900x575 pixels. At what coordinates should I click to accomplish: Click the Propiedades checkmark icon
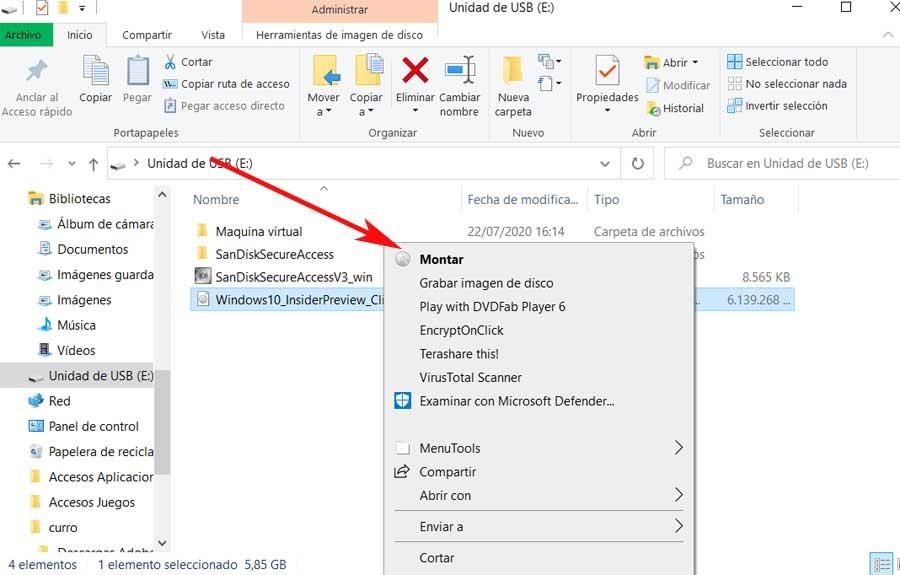(607, 71)
